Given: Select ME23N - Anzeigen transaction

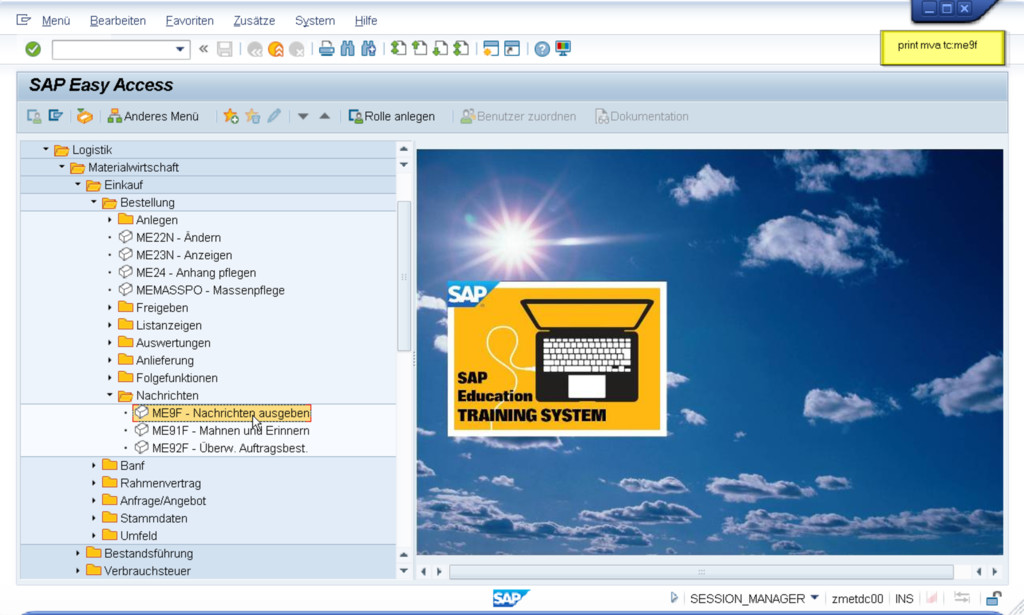Looking at the screenshot, I should pos(184,255).
